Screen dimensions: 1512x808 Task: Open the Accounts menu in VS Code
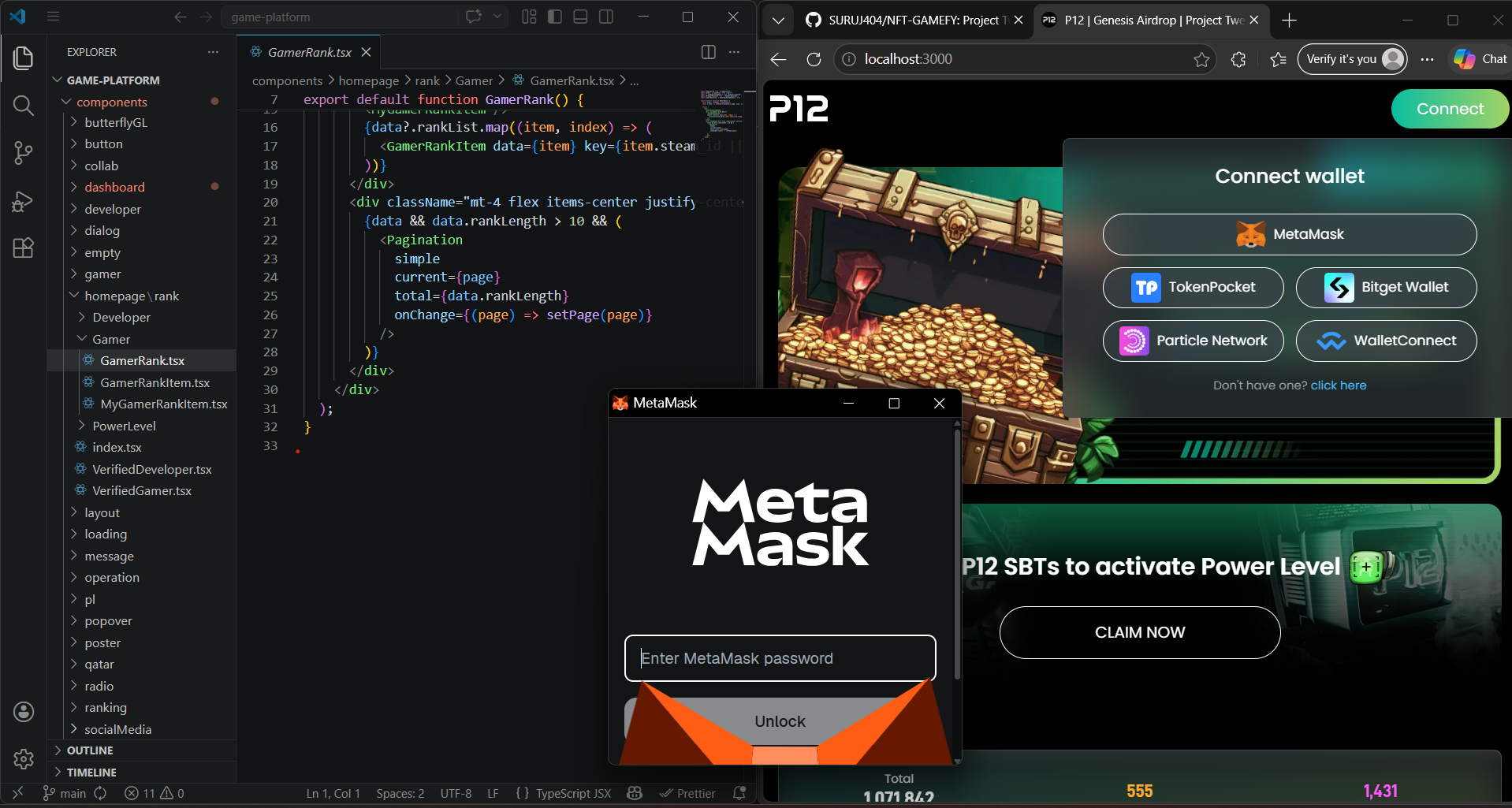click(24, 712)
